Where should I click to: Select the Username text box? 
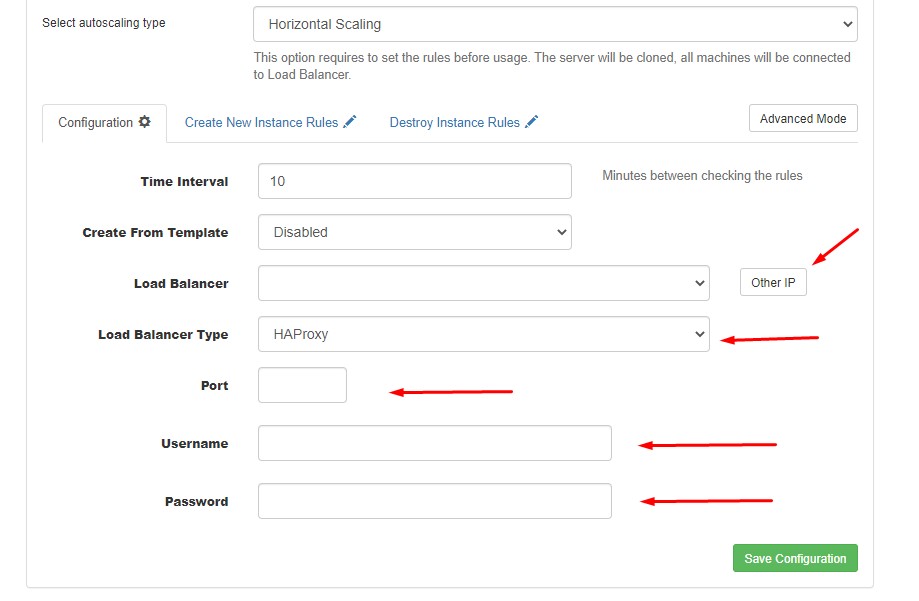click(435, 443)
